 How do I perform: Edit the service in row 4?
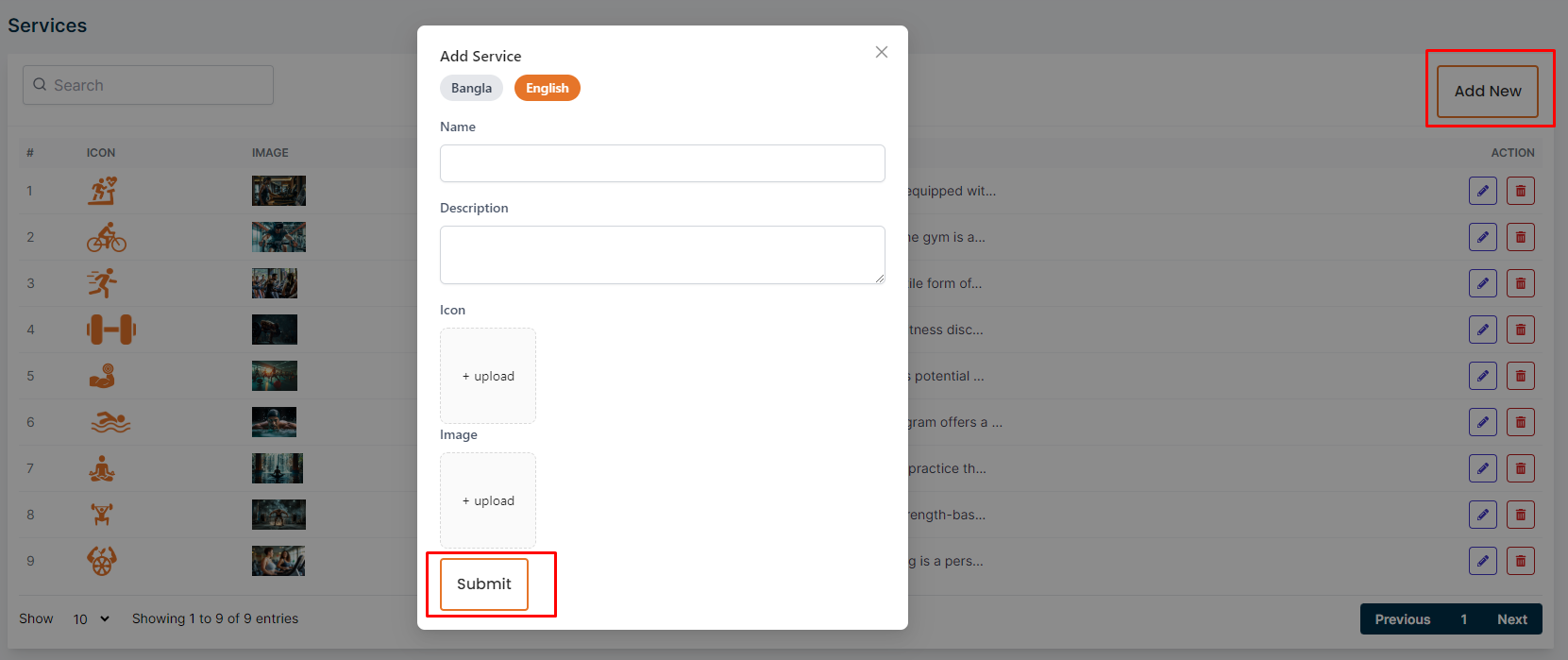(1482, 330)
